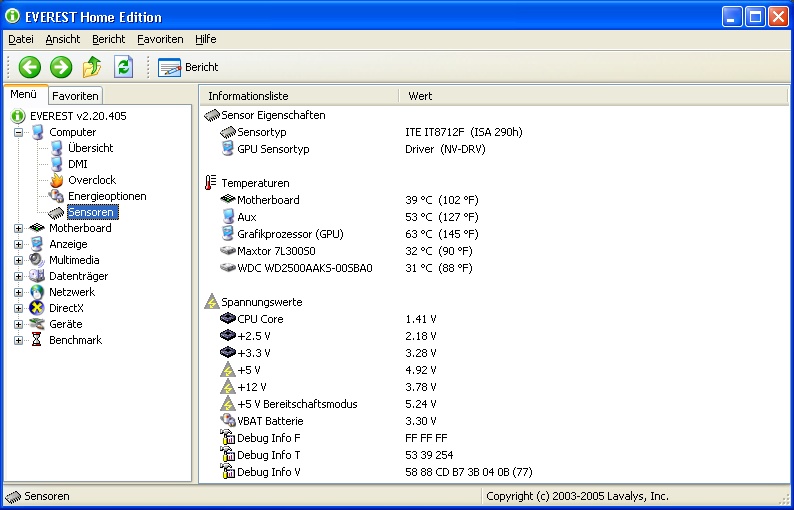Open the Bericht report toolbar button
This screenshot has height=510, width=794.
188,67
